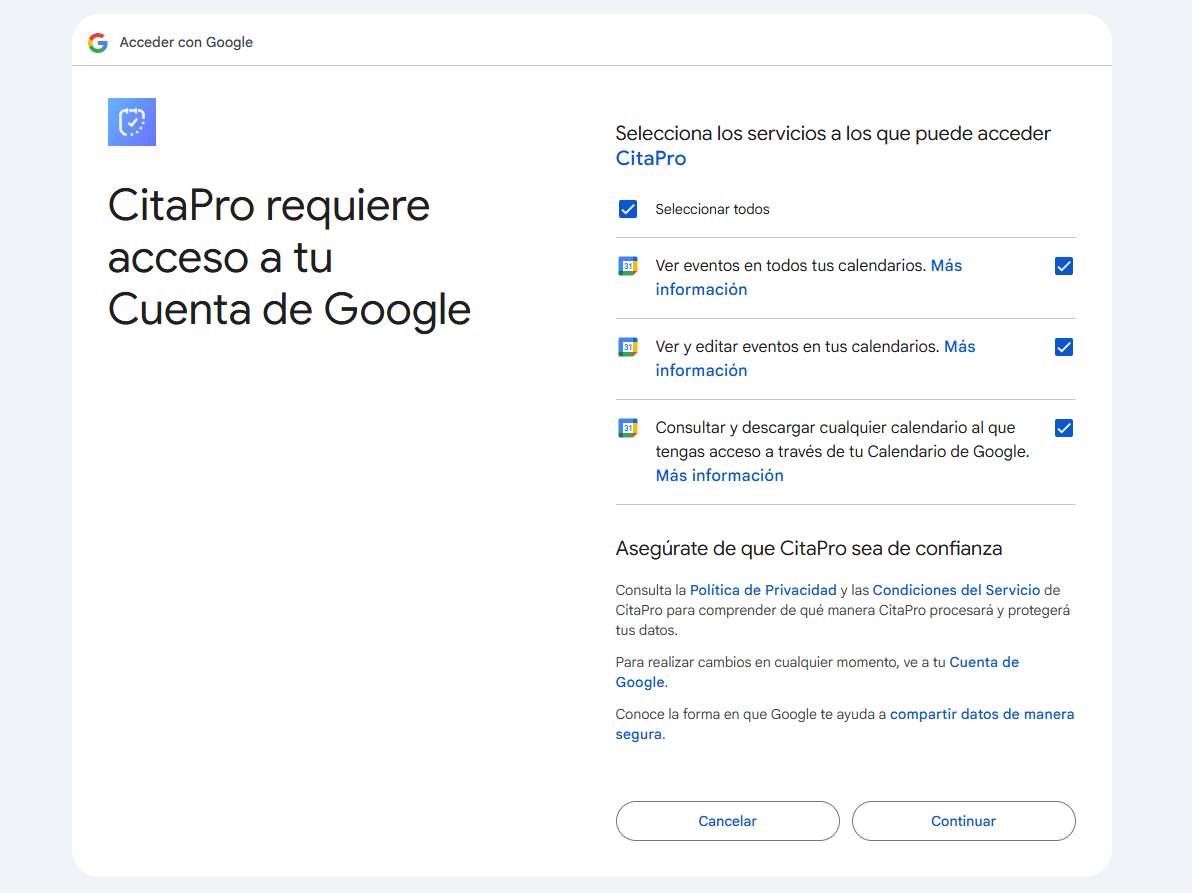The image size is (1192, 893).
Task: Uncheck 'Ver y editar eventos' permission checkbox
Action: click(1064, 347)
